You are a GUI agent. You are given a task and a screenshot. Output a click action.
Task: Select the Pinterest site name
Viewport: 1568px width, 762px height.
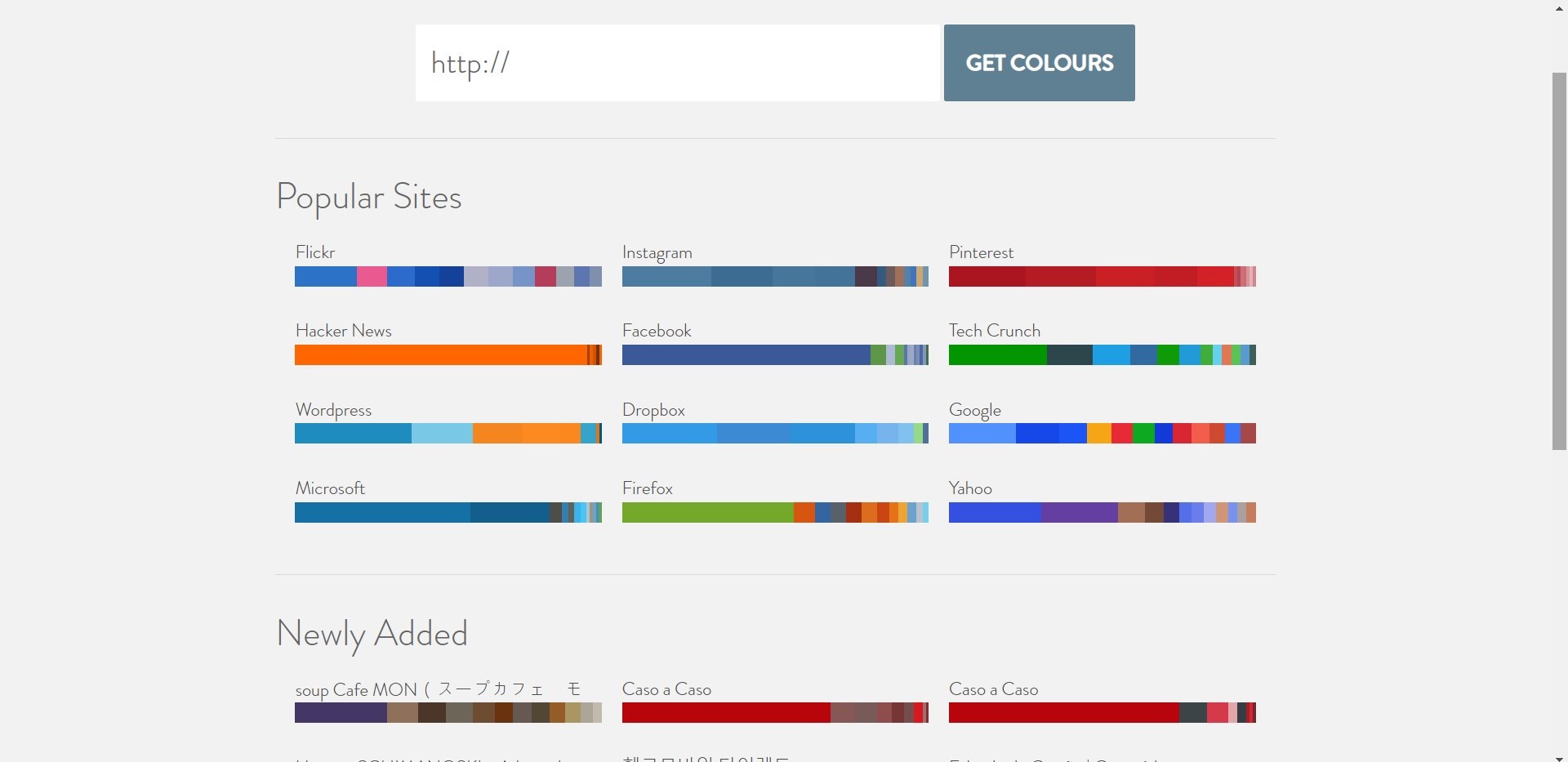(x=981, y=252)
